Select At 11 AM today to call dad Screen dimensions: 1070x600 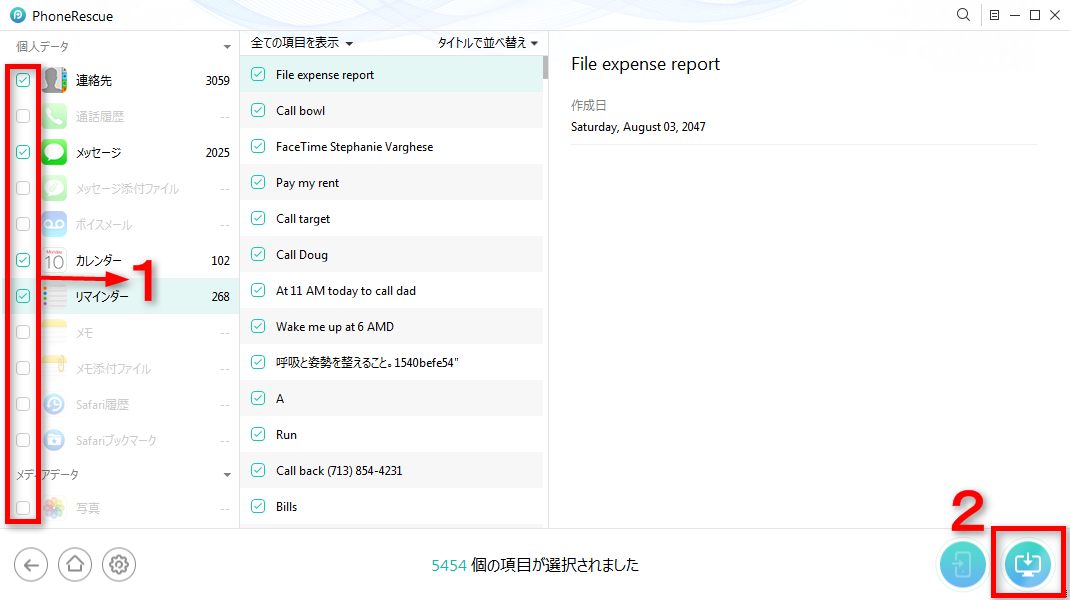click(392, 291)
